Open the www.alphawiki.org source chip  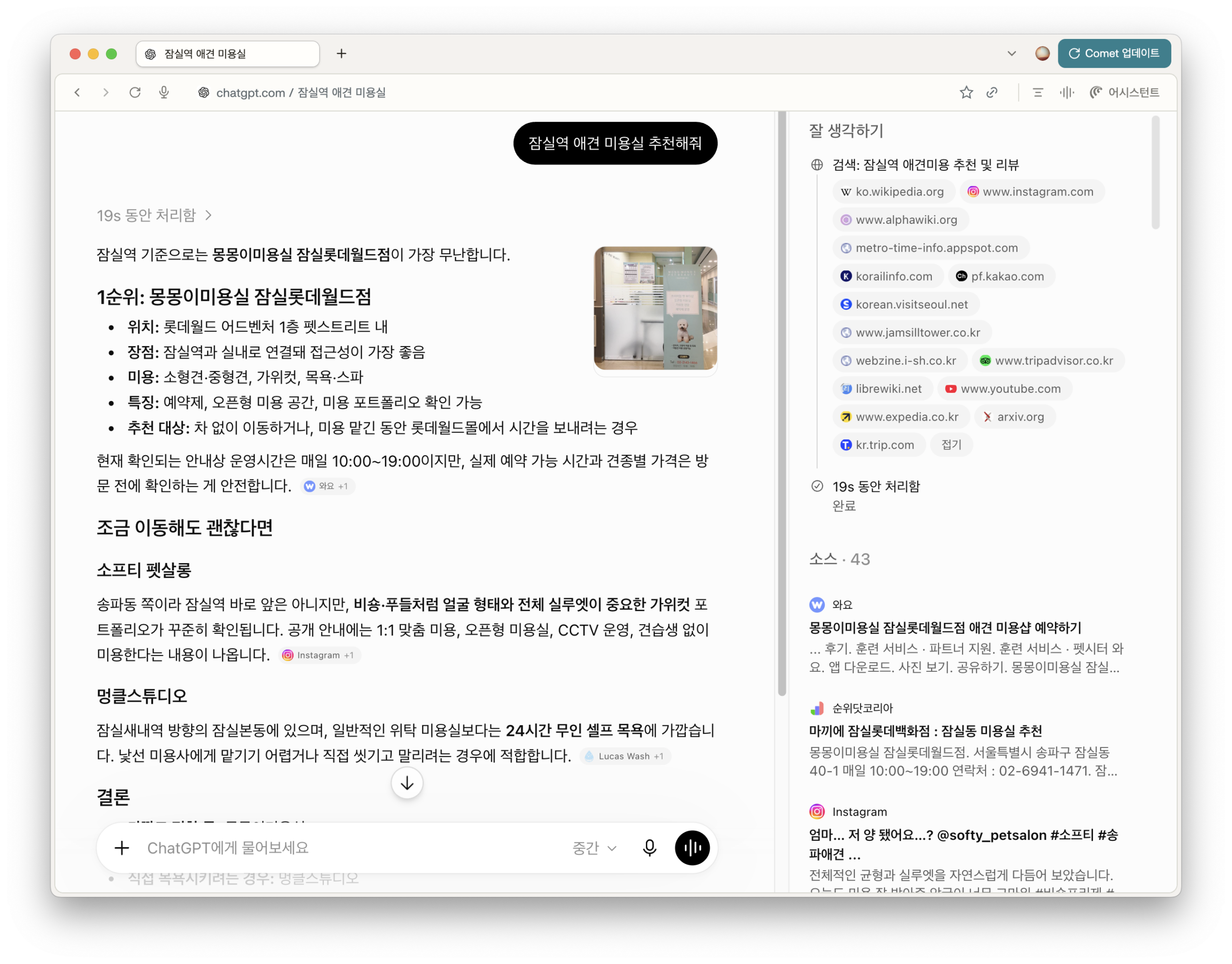pos(900,219)
